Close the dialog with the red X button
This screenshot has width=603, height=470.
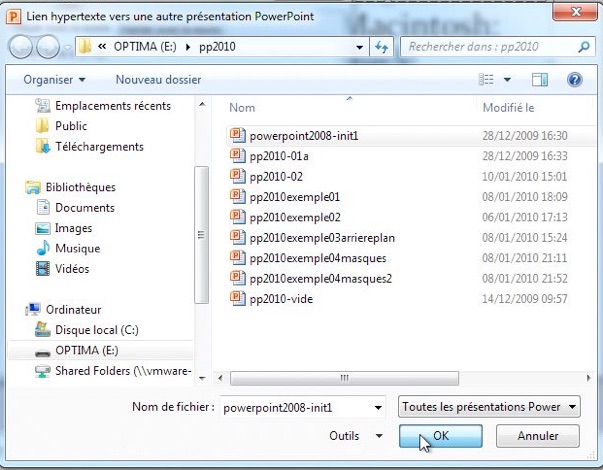(575, 12)
